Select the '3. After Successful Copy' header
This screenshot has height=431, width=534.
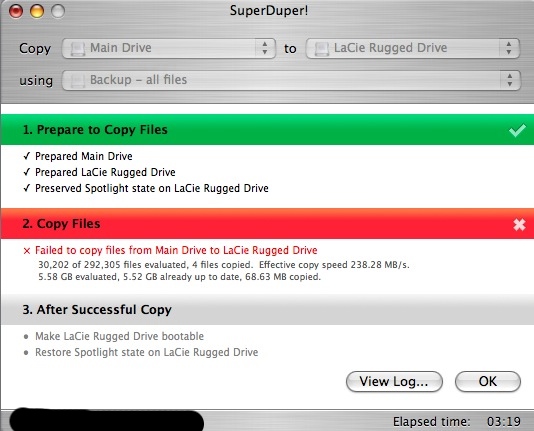tap(267, 309)
